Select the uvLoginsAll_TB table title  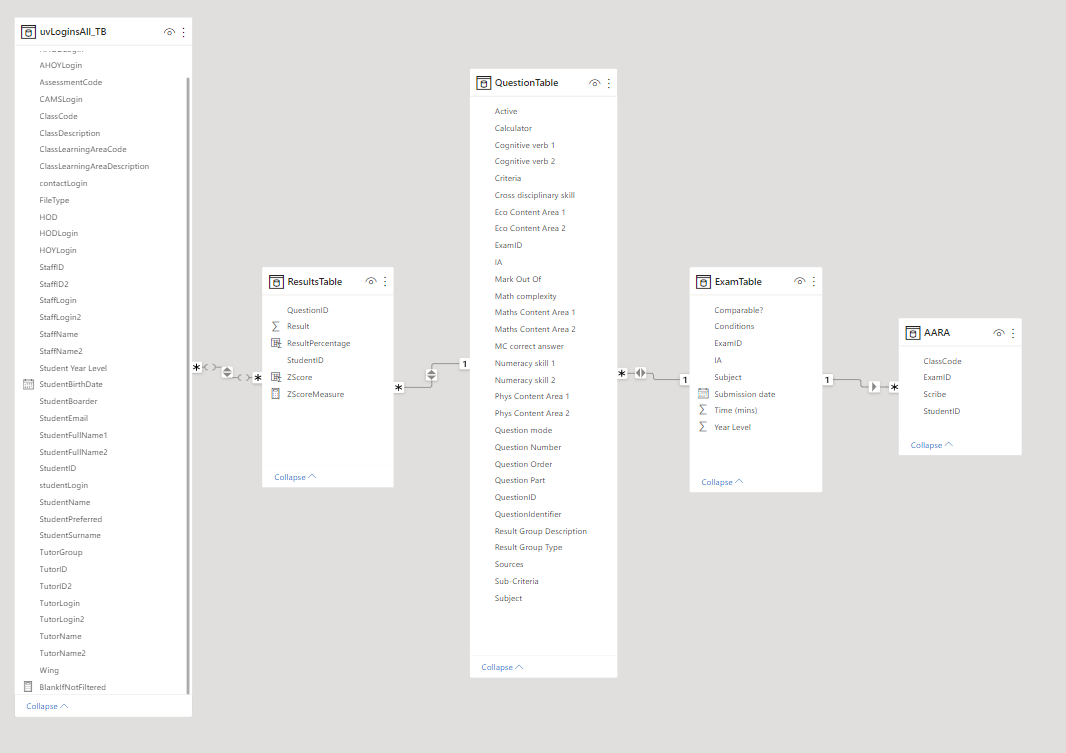[x=73, y=32]
